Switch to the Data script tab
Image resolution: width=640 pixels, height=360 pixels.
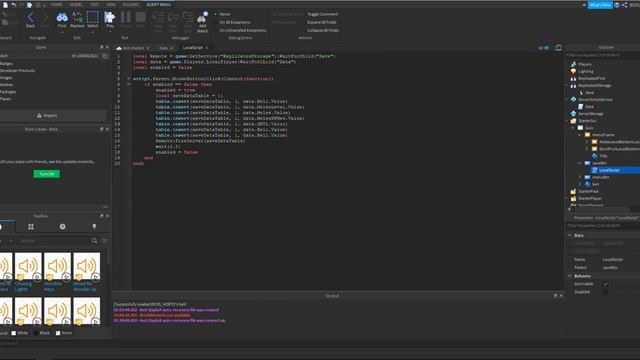click(163, 48)
